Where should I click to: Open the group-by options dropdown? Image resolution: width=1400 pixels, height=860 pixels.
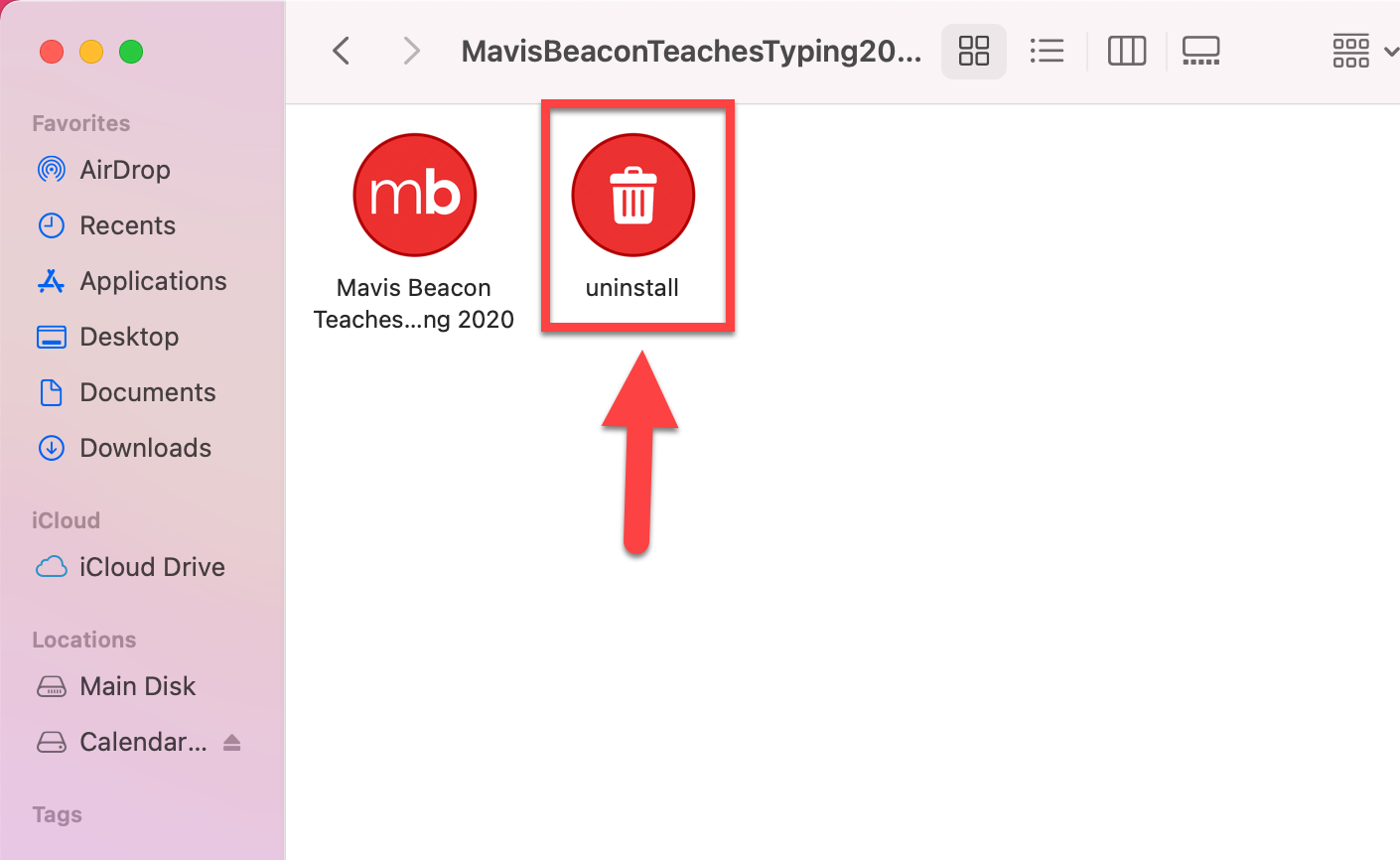tap(1364, 51)
